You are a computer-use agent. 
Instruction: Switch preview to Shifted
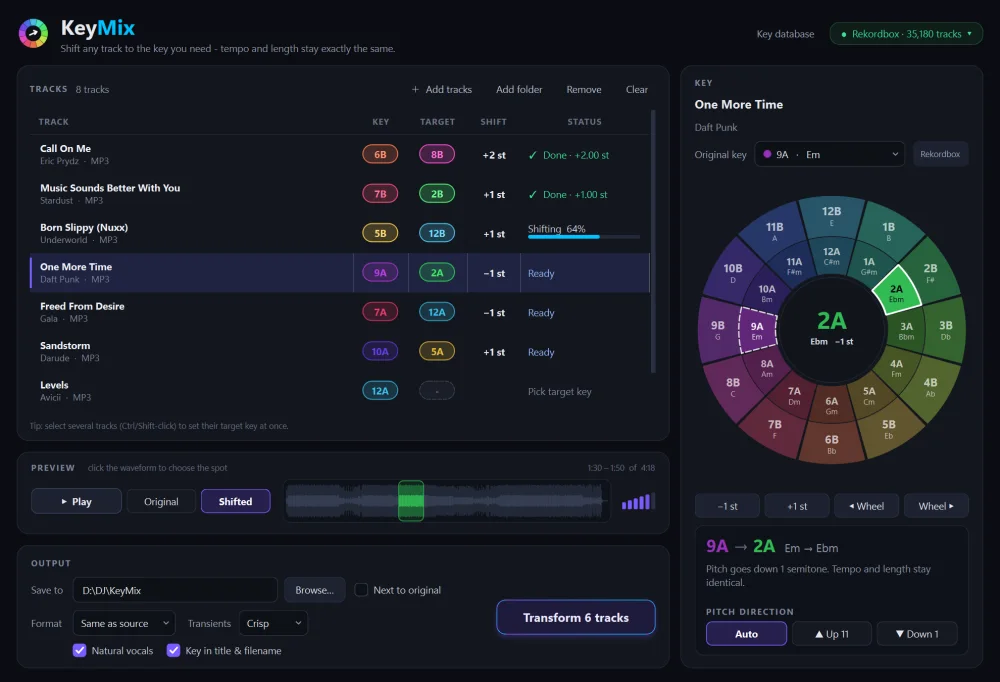click(x=235, y=501)
